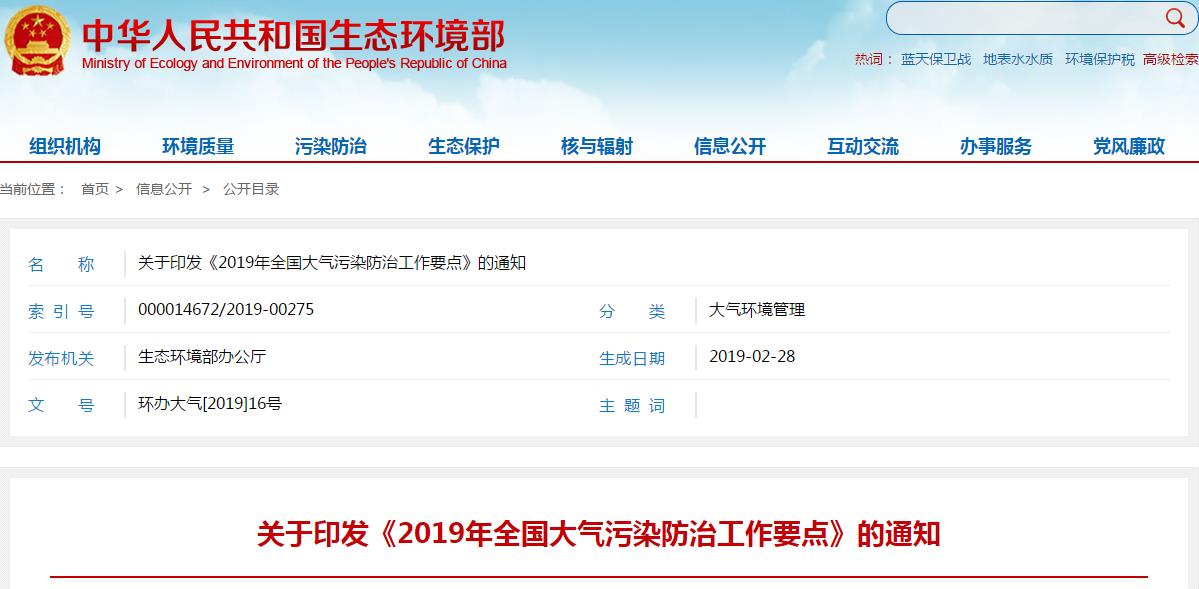Navigate to 信息公开 in main menu
1199x589 pixels.
coord(730,147)
